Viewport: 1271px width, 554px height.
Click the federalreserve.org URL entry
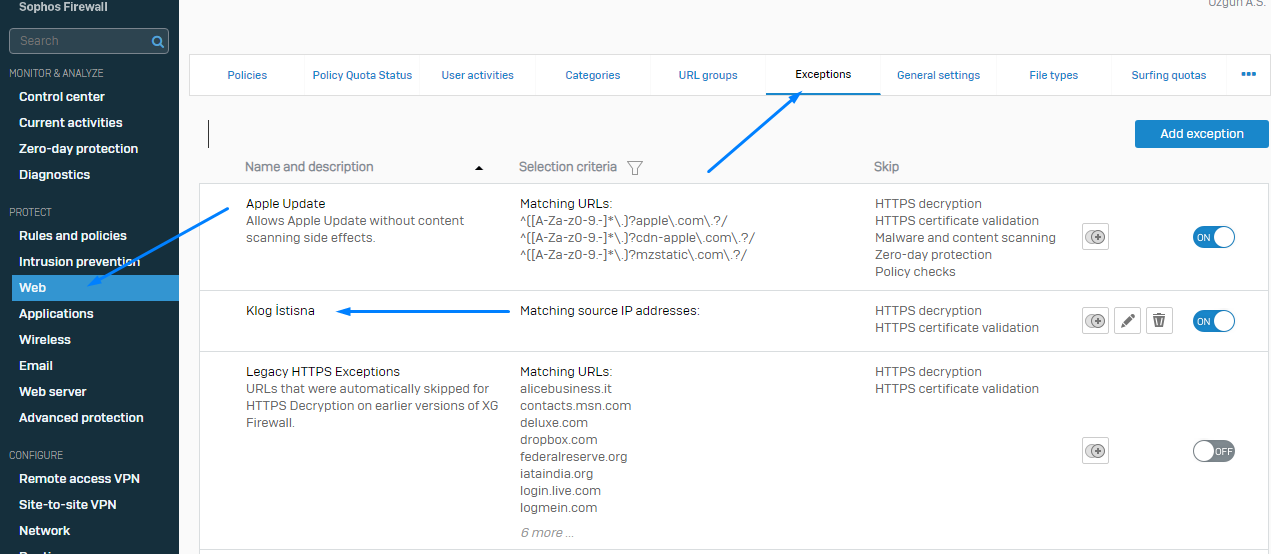(574, 457)
